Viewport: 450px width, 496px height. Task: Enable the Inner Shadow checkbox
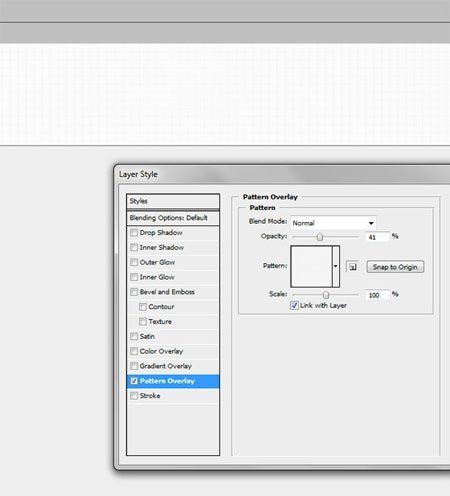[134, 247]
